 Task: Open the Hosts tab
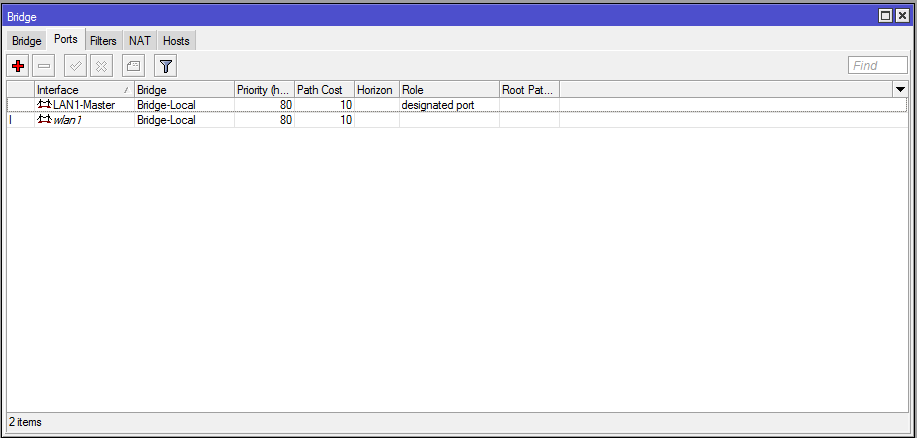(x=176, y=41)
